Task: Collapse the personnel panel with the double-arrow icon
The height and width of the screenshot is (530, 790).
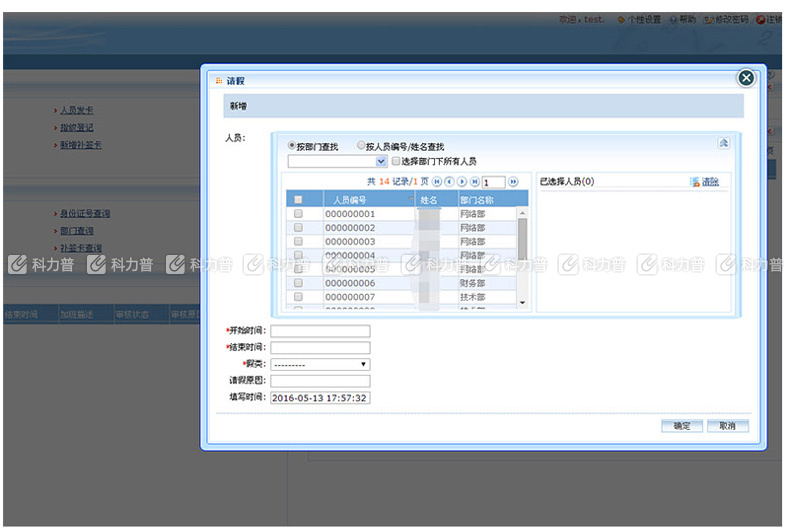Action: click(723, 143)
